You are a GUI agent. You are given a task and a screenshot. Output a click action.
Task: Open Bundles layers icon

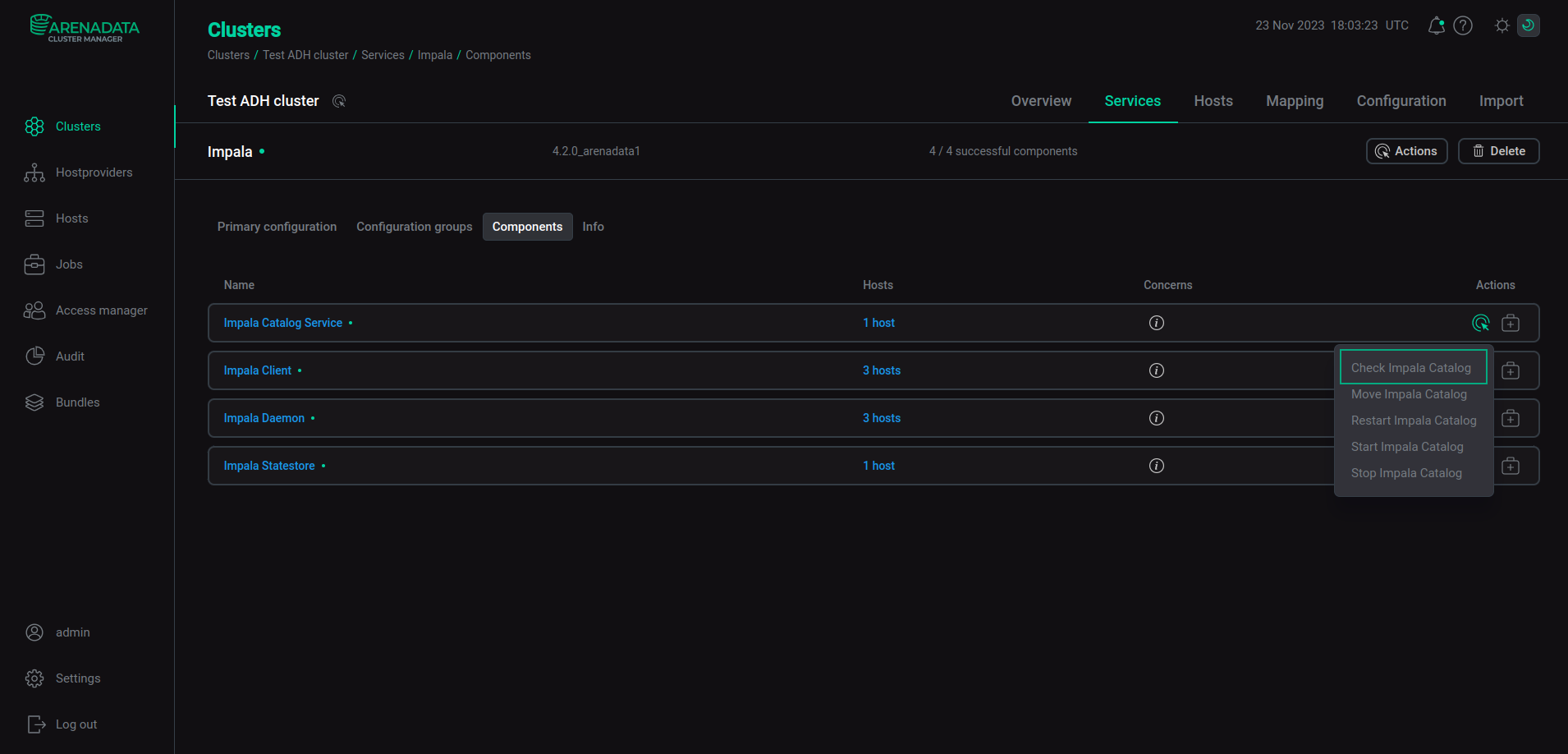[34, 402]
